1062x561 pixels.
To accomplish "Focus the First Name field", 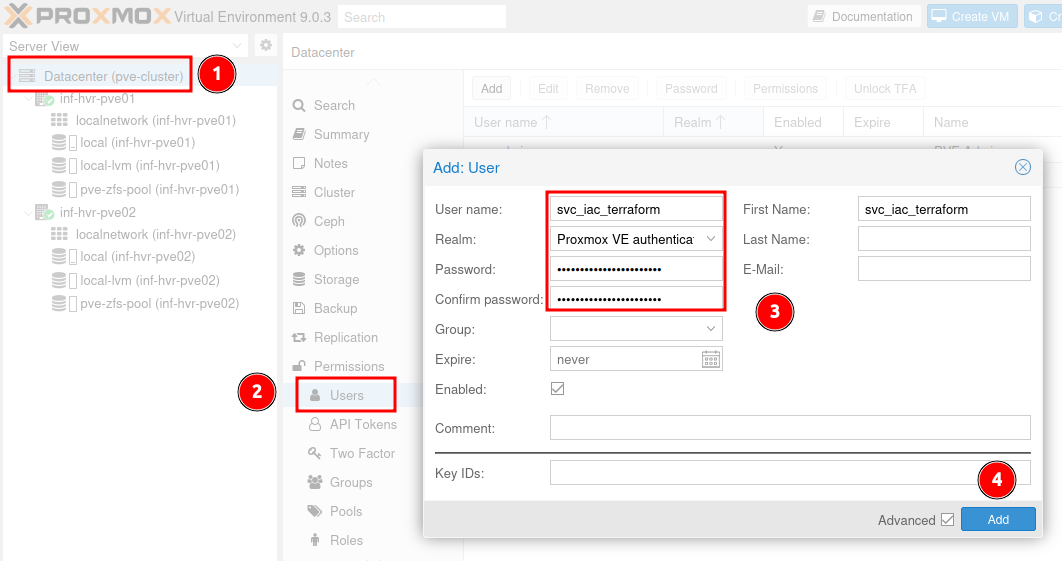I will pyautogui.click(x=944, y=209).
